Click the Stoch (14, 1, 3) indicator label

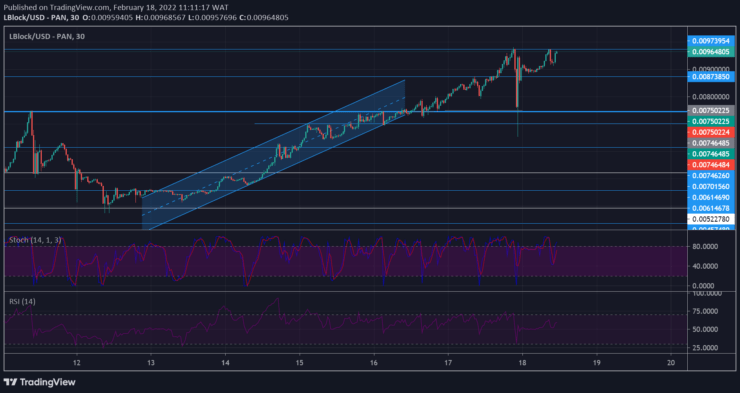pos(35,240)
